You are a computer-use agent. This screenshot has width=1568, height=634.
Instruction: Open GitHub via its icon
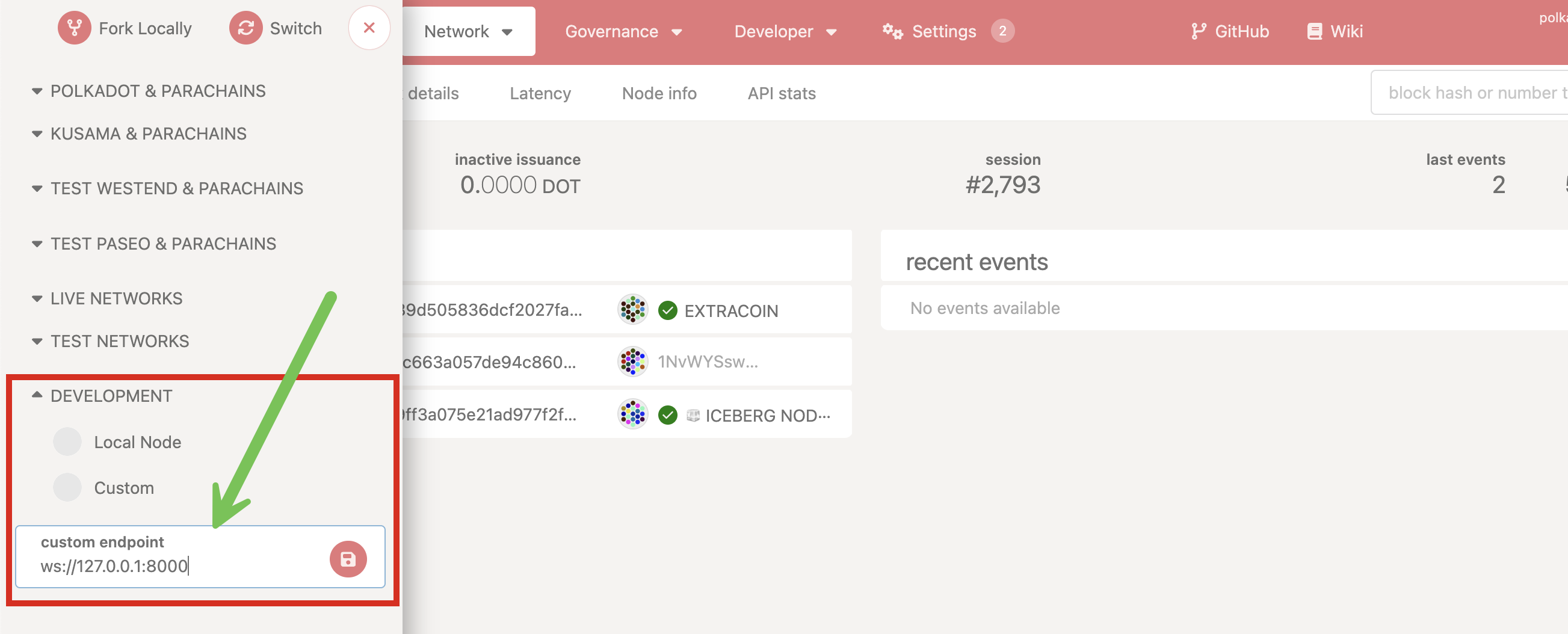(1199, 31)
